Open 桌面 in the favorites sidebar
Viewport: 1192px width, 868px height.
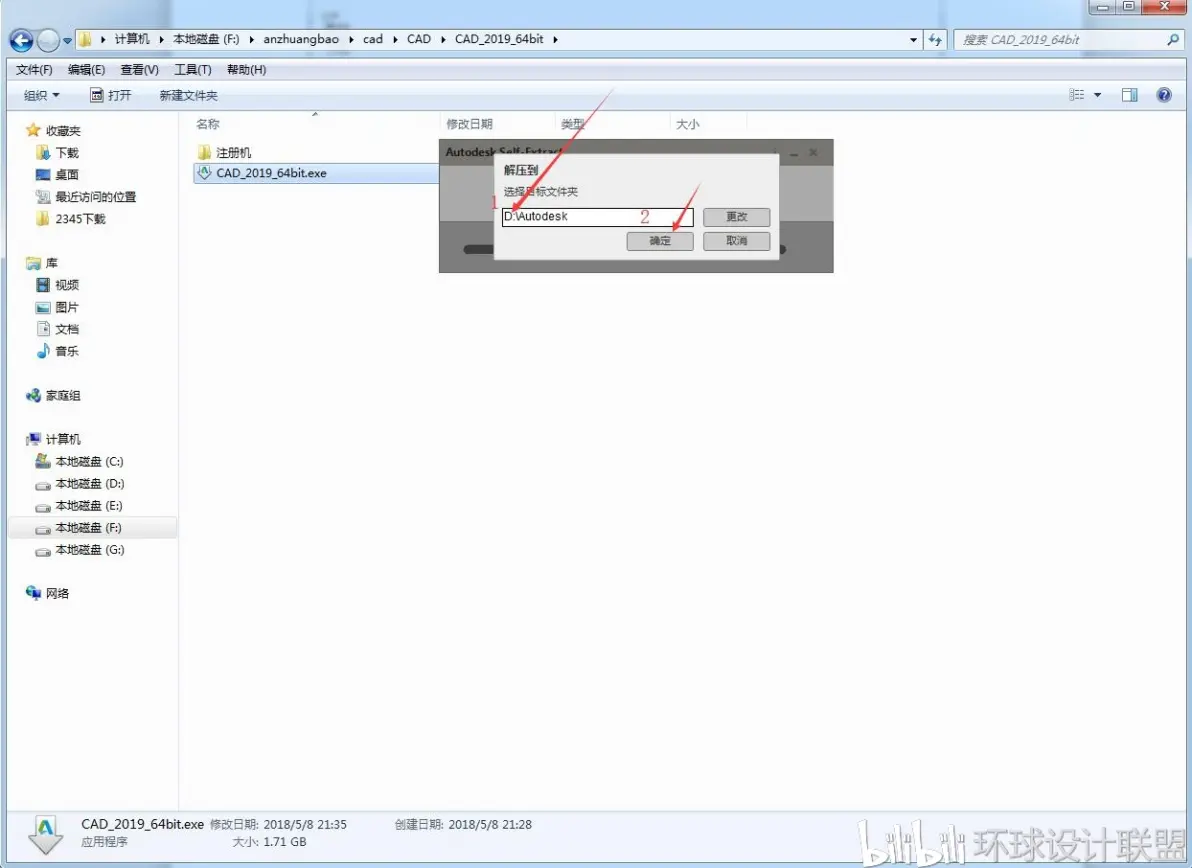67,175
